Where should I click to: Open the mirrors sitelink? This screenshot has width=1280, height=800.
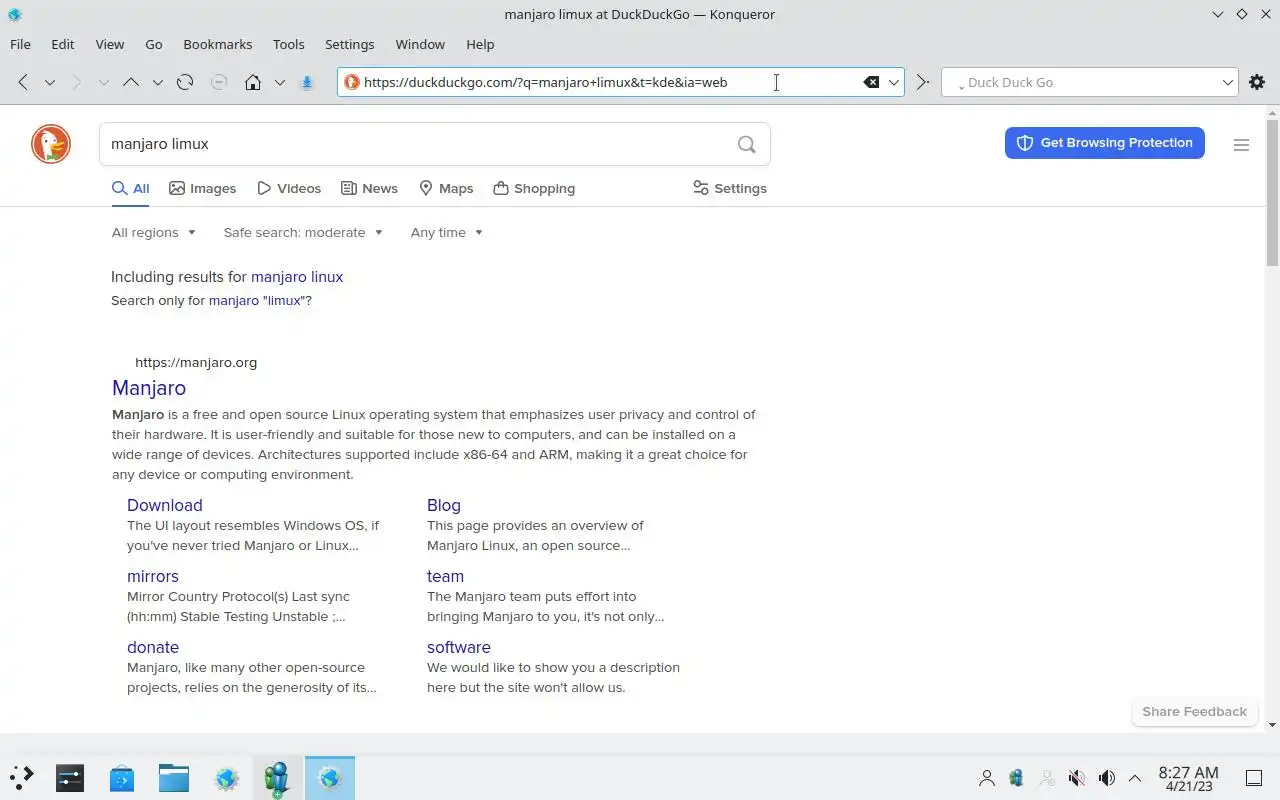(x=153, y=576)
